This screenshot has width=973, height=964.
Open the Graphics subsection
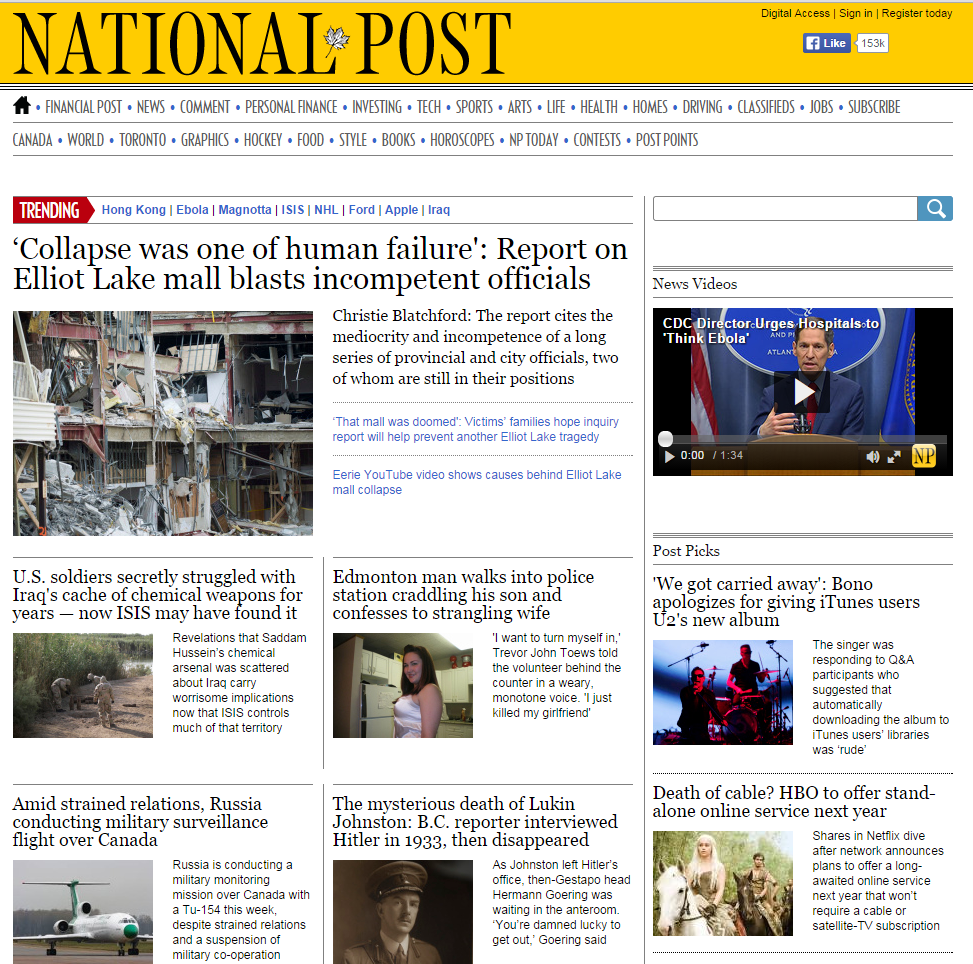pos(205,140)
